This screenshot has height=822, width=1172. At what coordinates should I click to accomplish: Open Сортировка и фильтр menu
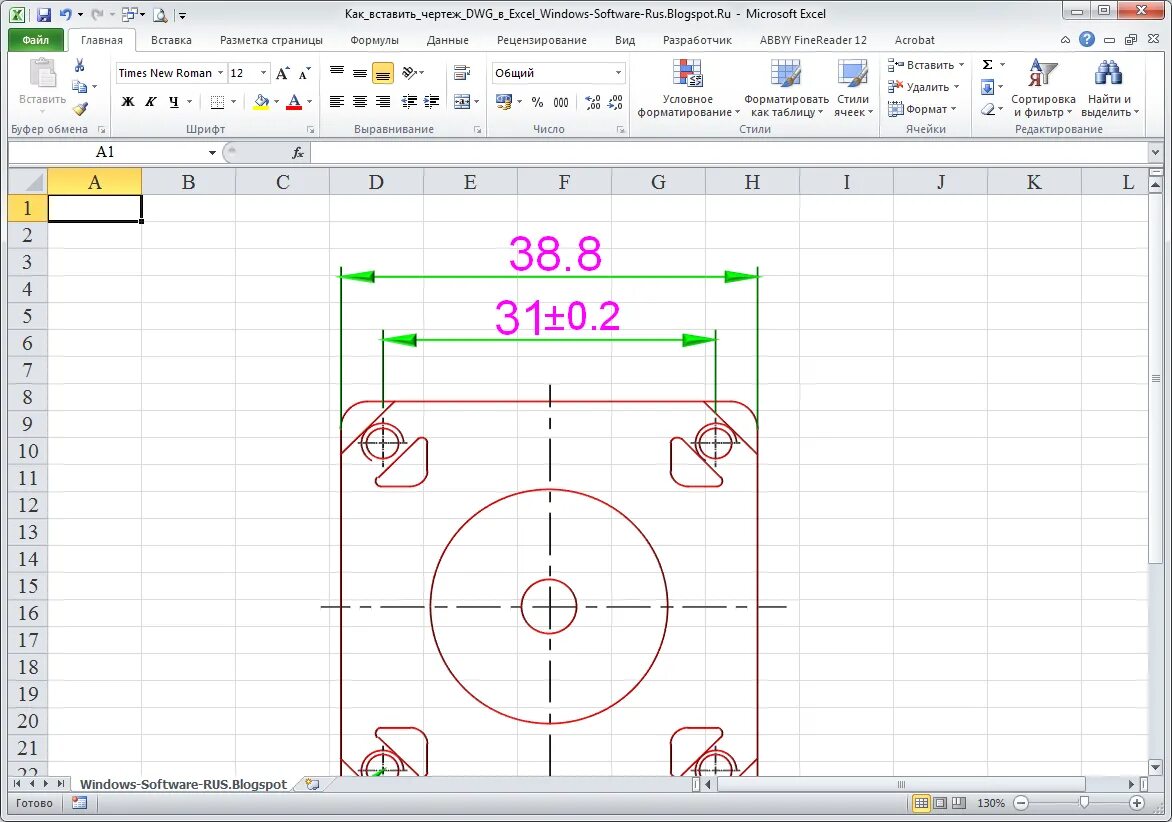(x=1043, y=88)
